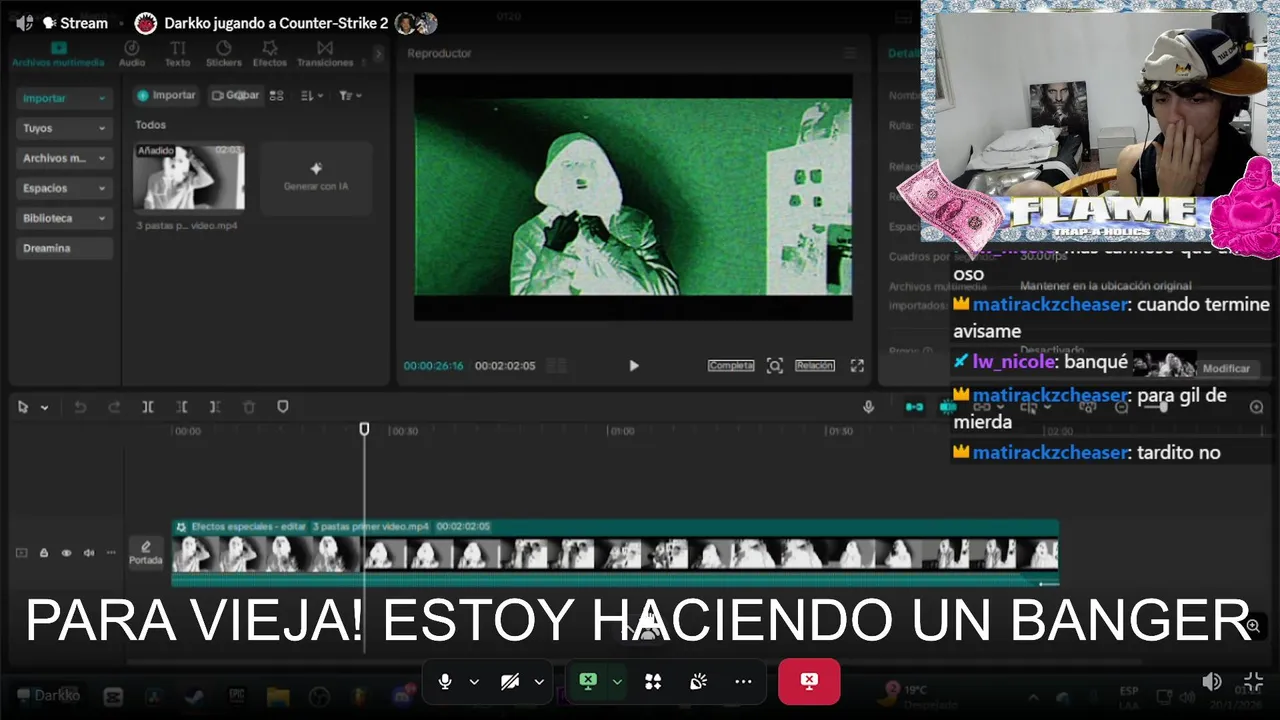Expand the Biblioteca sidebar section
The height and width of the screenshot is (720, 1280).
coord(64,218)
